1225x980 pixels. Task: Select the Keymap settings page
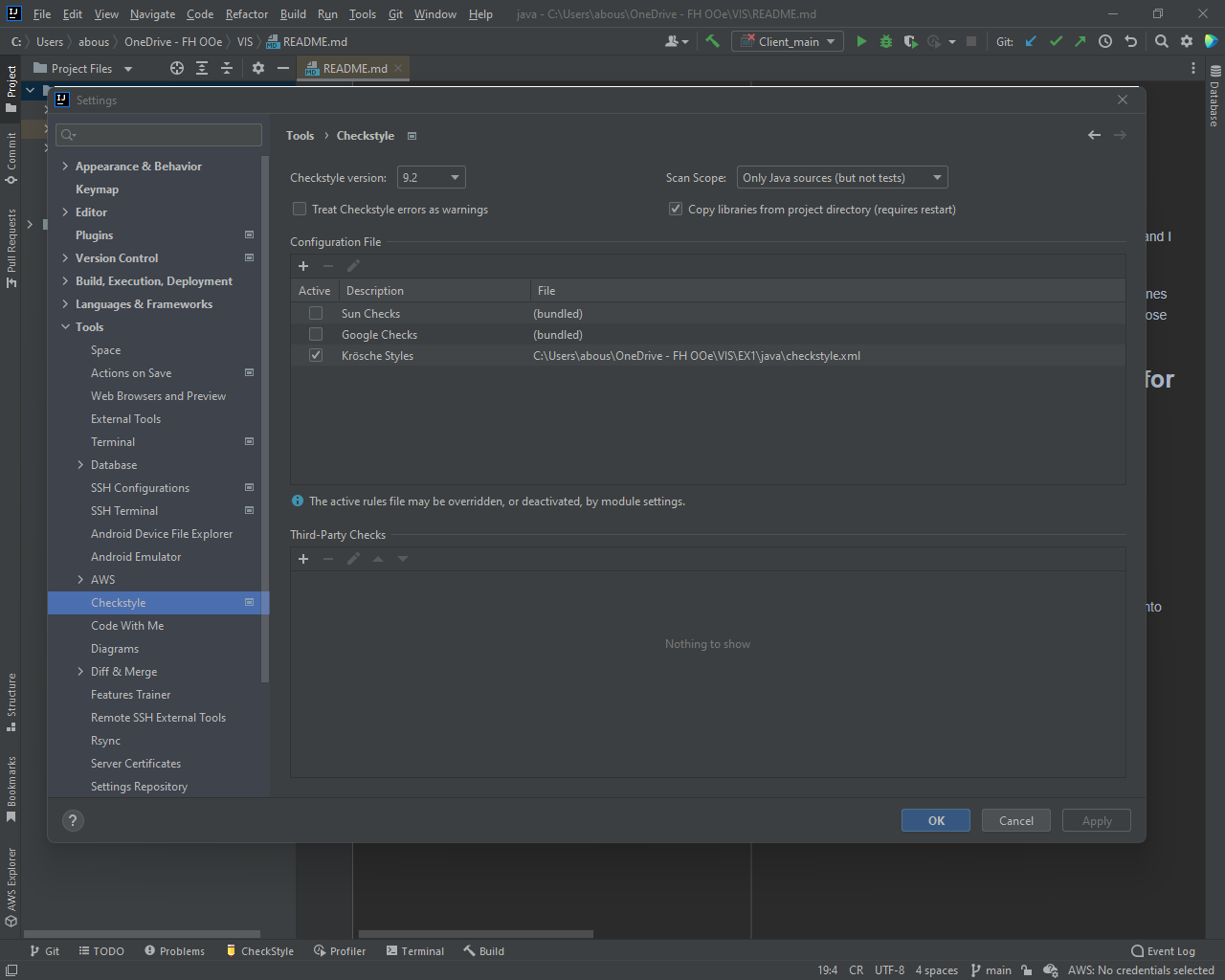tap(97, 189)
